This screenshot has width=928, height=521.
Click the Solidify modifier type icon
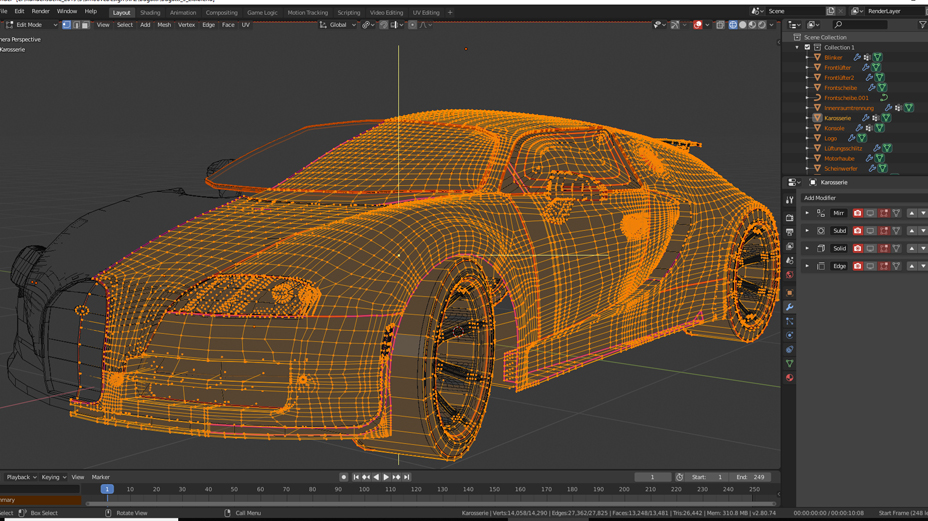point(821,249)
